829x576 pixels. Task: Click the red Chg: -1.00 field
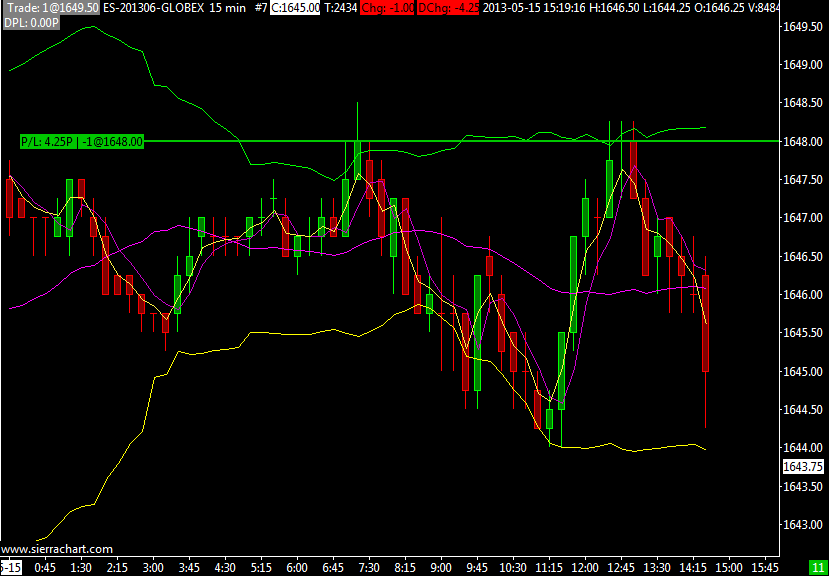pos(387,8)
